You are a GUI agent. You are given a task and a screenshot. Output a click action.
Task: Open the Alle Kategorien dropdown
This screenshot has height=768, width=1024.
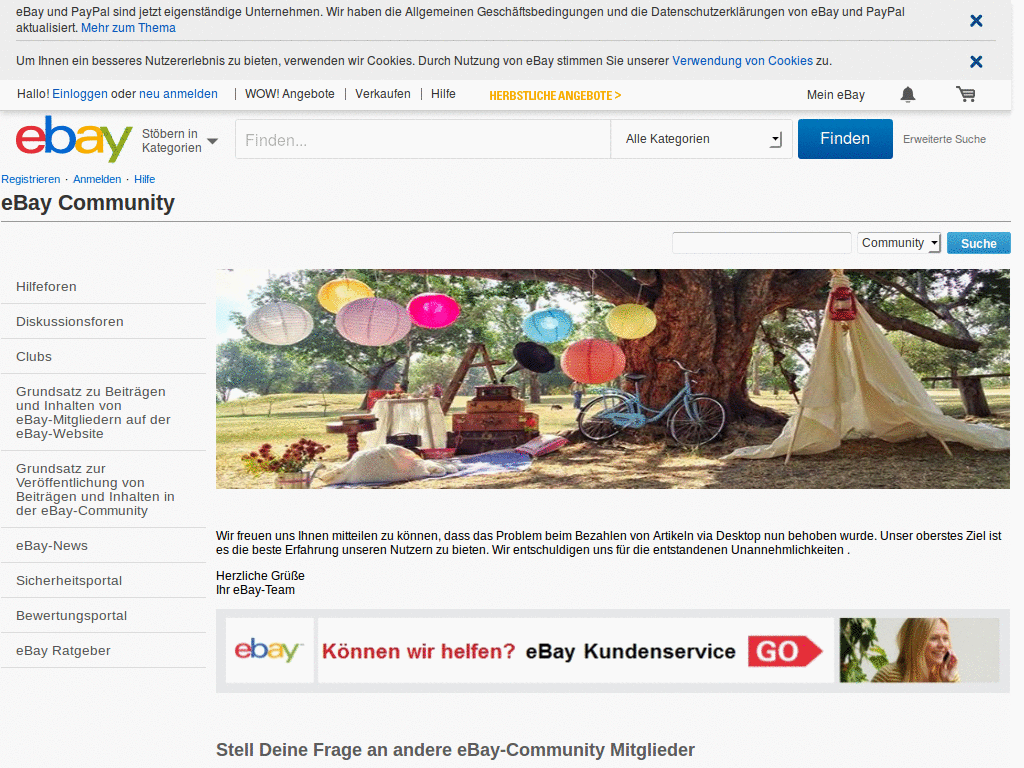[x=701, y=139]
